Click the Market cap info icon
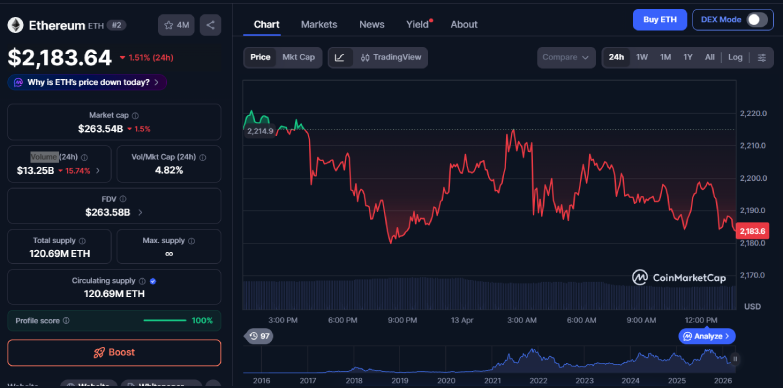This screenshot has width=783, height=388. coord(135,115)
